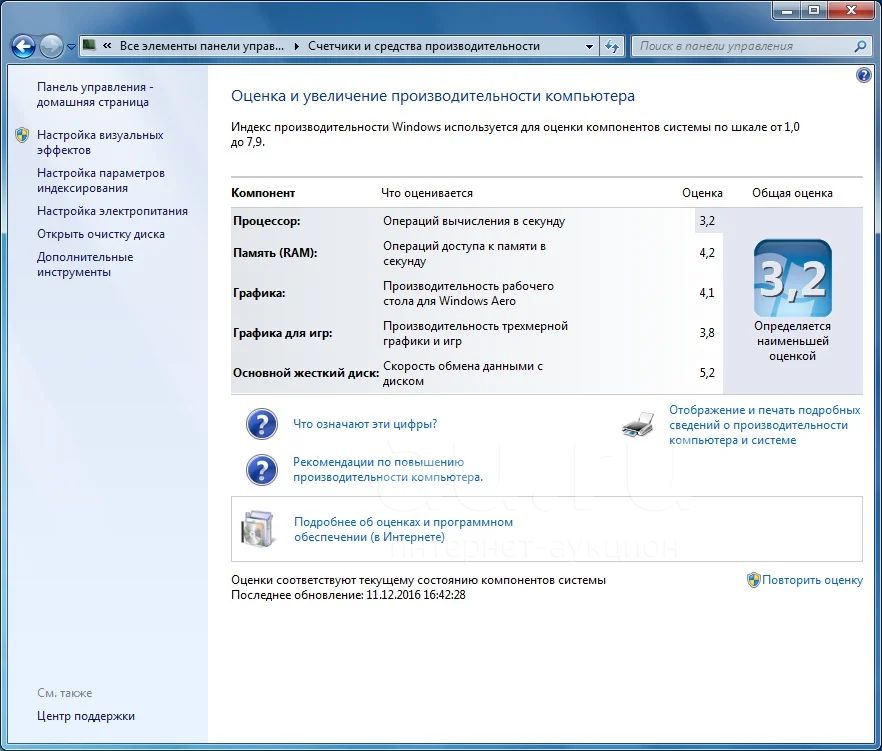Open «Настройка параметров индексирования»
Image resolution: width=882 pixels, height=751 pixels.
(101, 181)
